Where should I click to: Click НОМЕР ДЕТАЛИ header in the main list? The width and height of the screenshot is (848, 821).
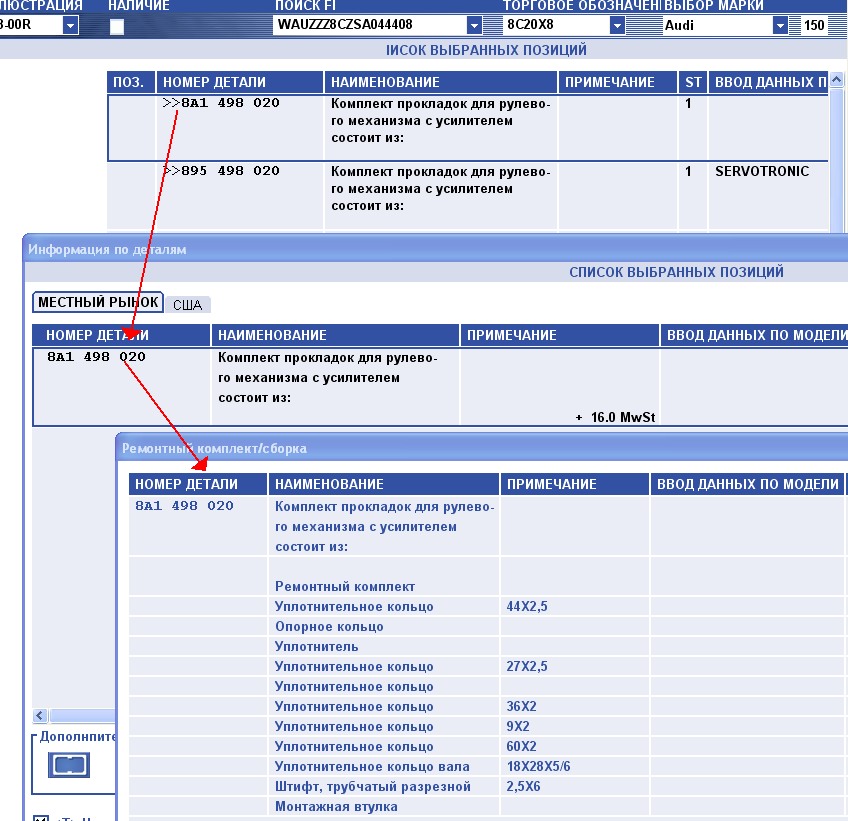coord(240,82)
